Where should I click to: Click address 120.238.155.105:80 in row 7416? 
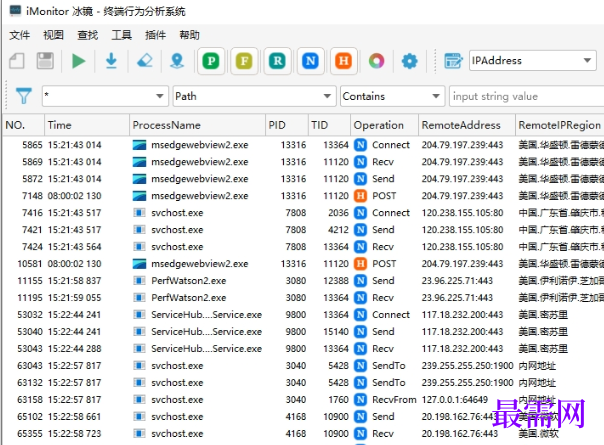(x=463, y=213)
